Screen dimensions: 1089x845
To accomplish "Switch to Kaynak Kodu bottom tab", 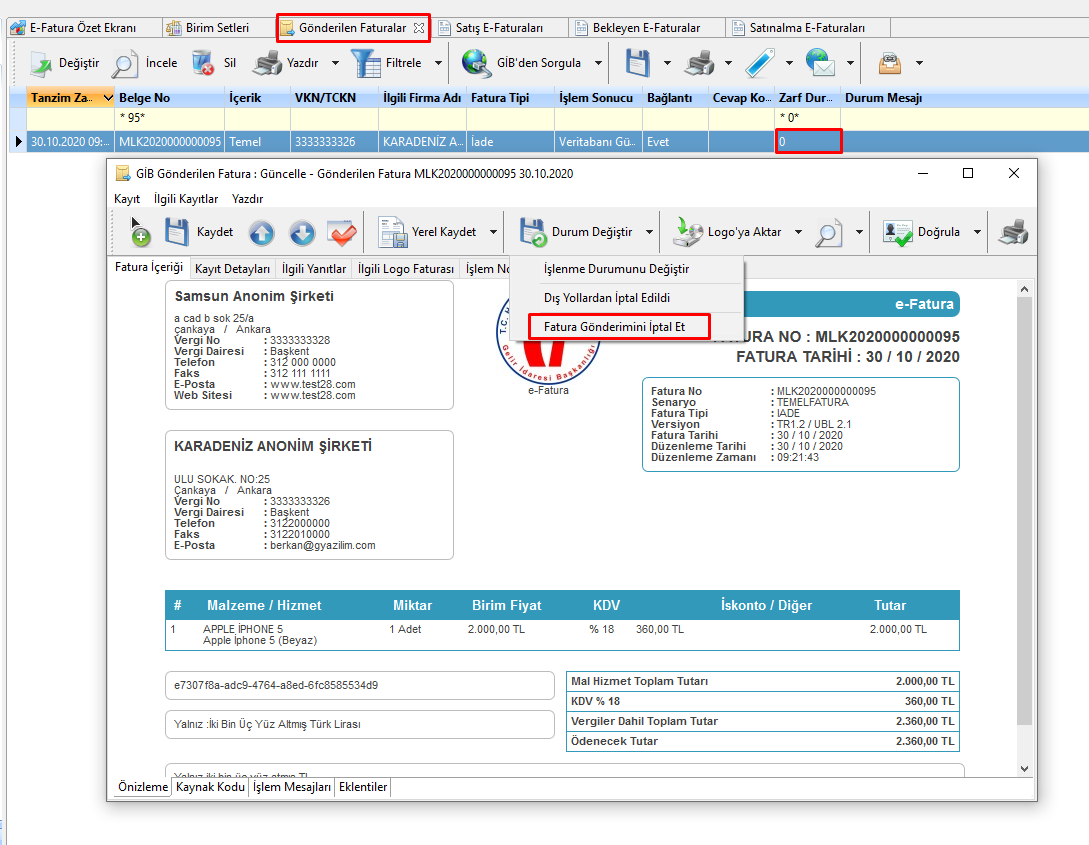I will tap(210, 788).
